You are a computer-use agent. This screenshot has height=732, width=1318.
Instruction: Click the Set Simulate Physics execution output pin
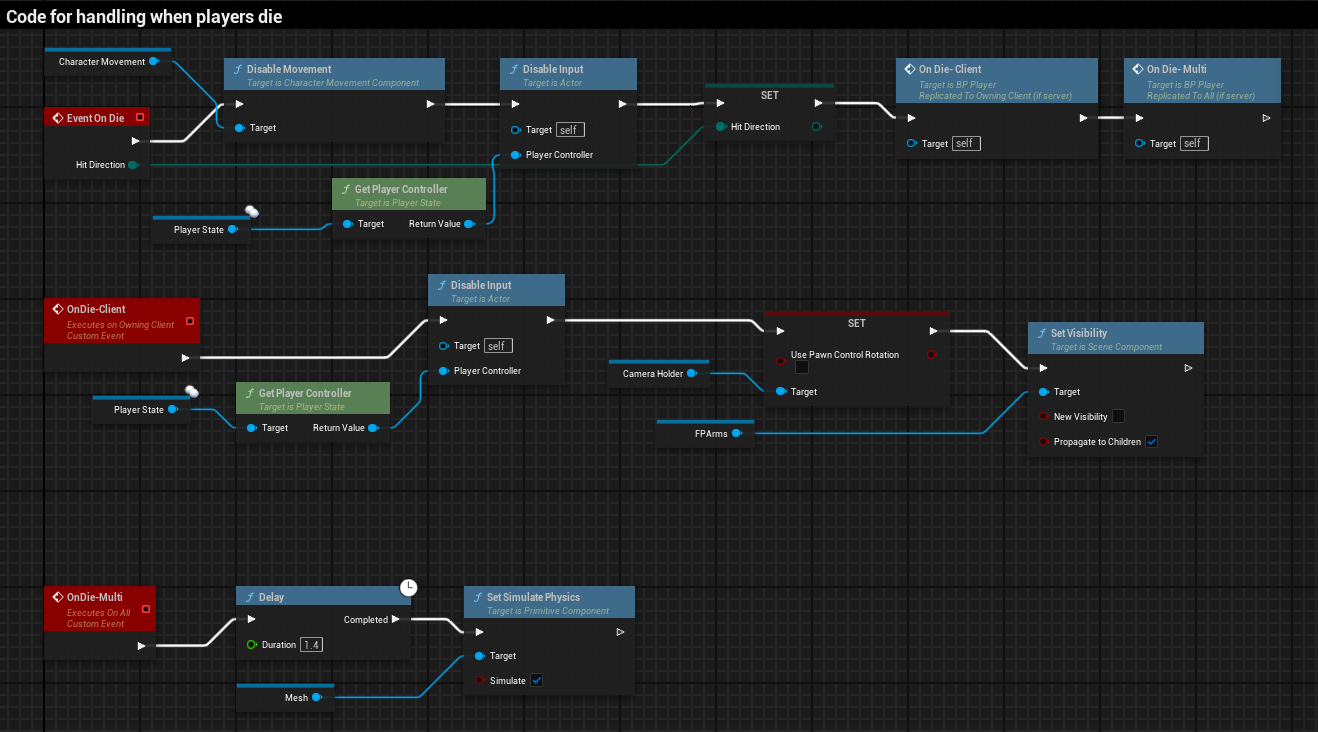pyautogui.click(x=620, y=632)
